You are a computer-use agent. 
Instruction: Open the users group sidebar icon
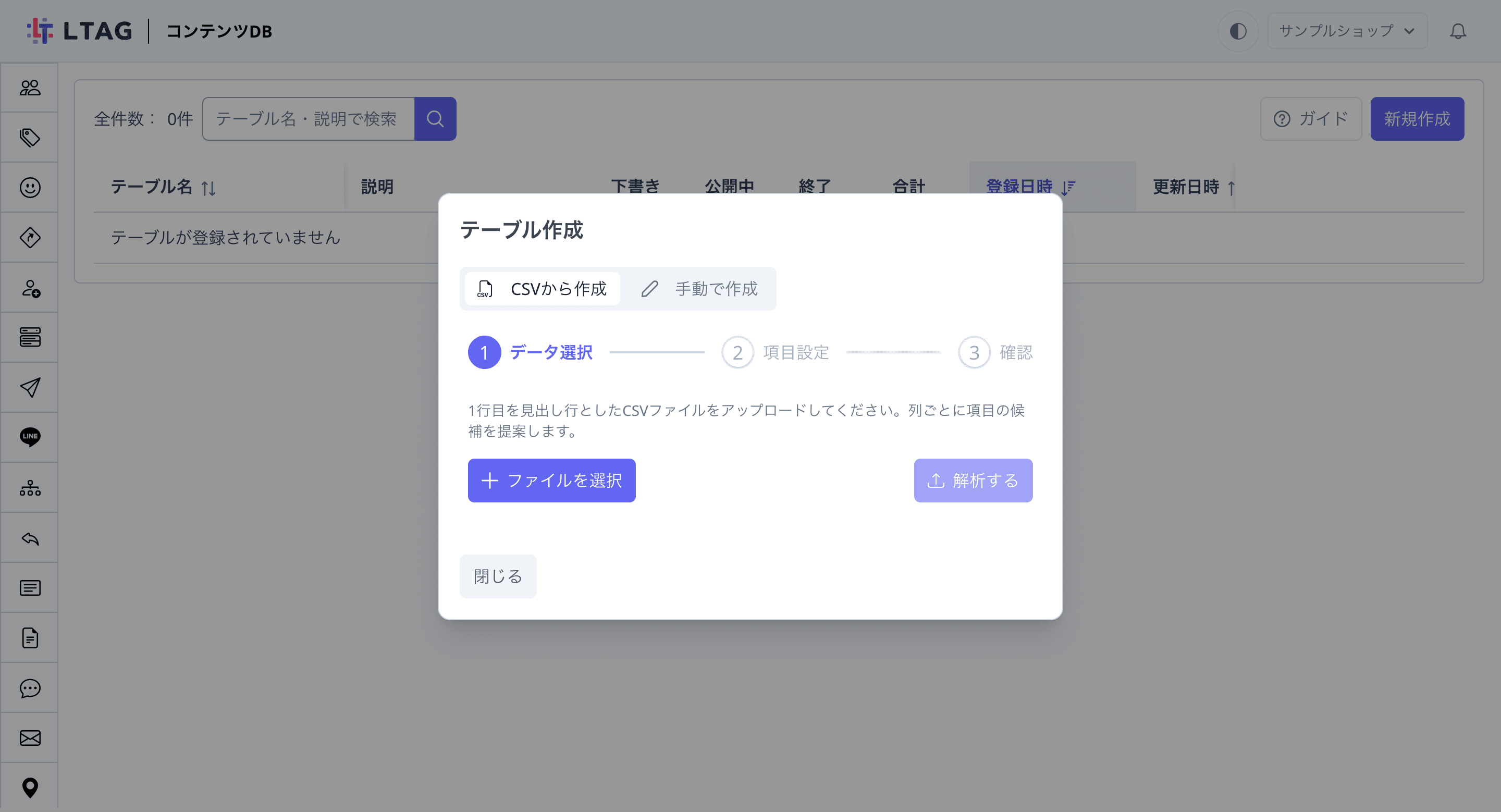tap(30, 88)
